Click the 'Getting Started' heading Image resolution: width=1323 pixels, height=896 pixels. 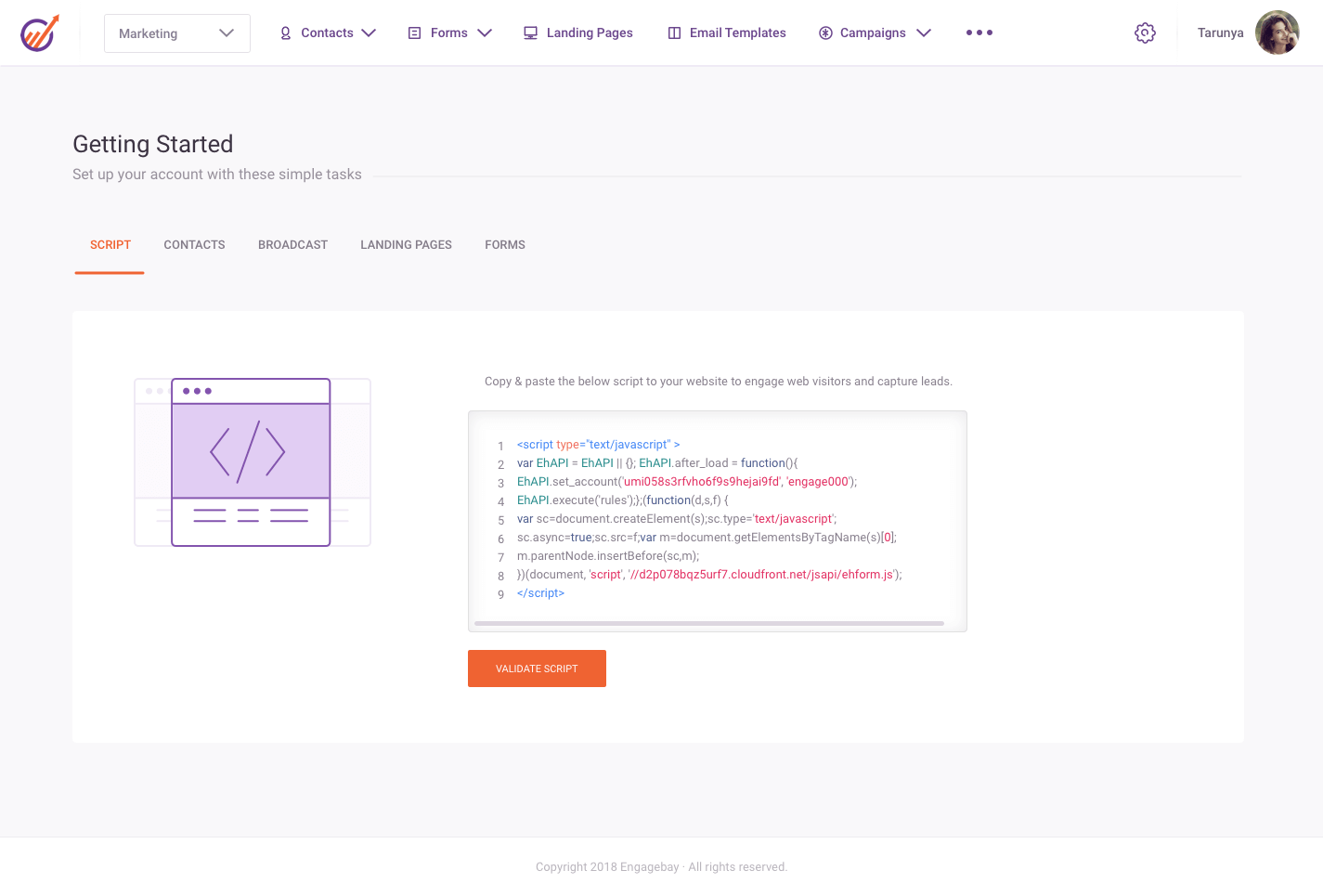153,144
